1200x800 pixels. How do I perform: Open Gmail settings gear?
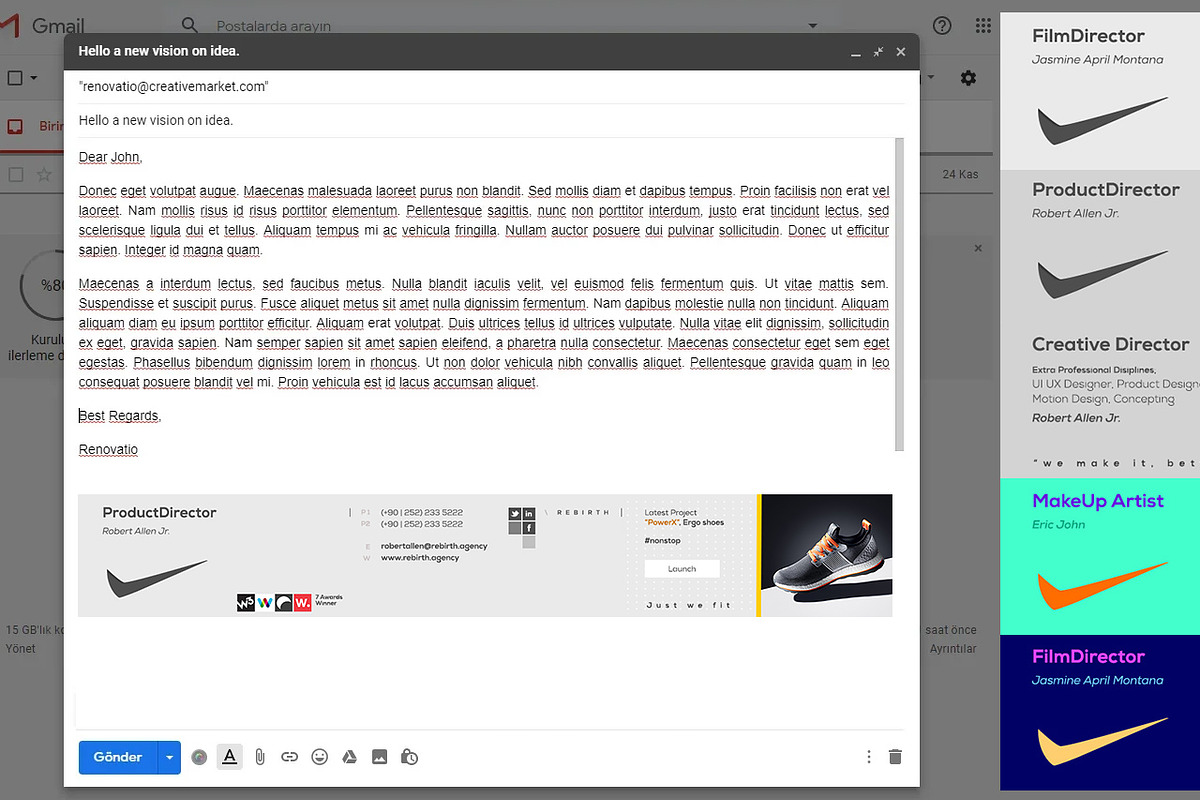[x=968, y=78]
